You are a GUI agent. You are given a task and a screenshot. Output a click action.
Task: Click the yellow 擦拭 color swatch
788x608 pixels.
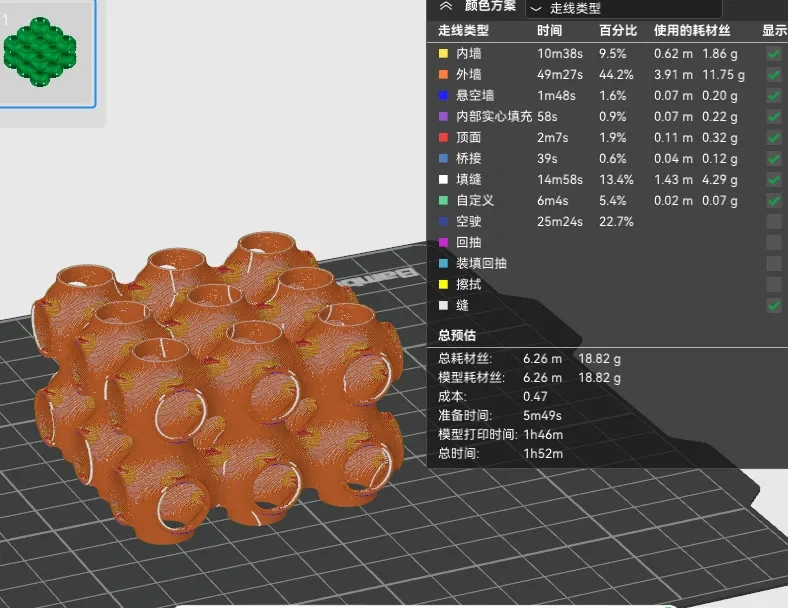[443, 284]
